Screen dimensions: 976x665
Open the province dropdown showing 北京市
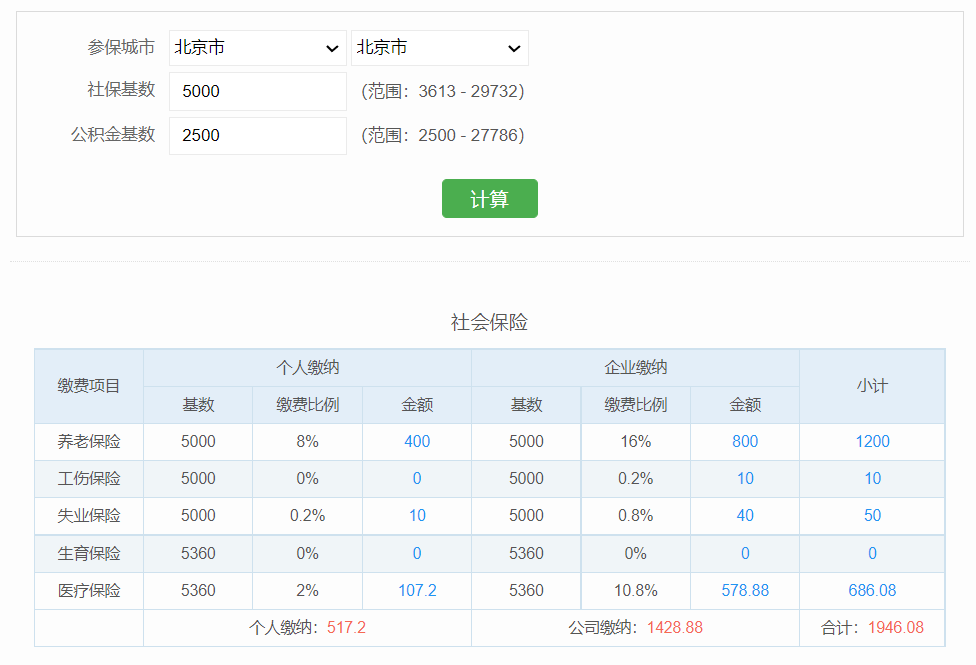[257, 48]
